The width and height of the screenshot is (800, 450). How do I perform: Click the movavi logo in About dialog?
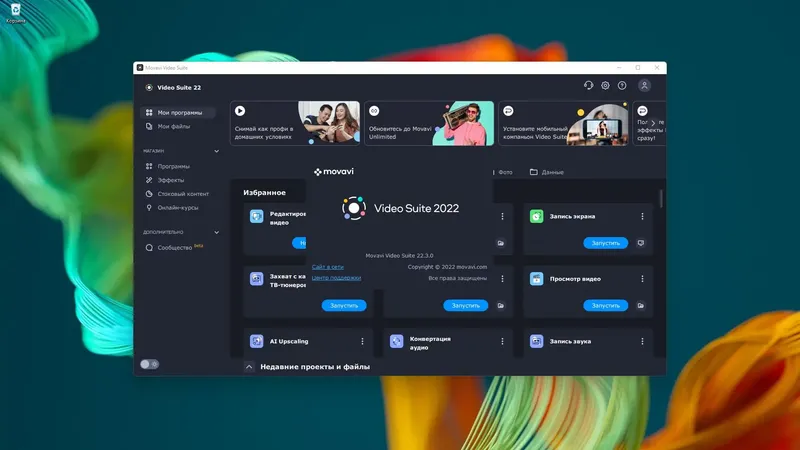(x=334, y=172)
